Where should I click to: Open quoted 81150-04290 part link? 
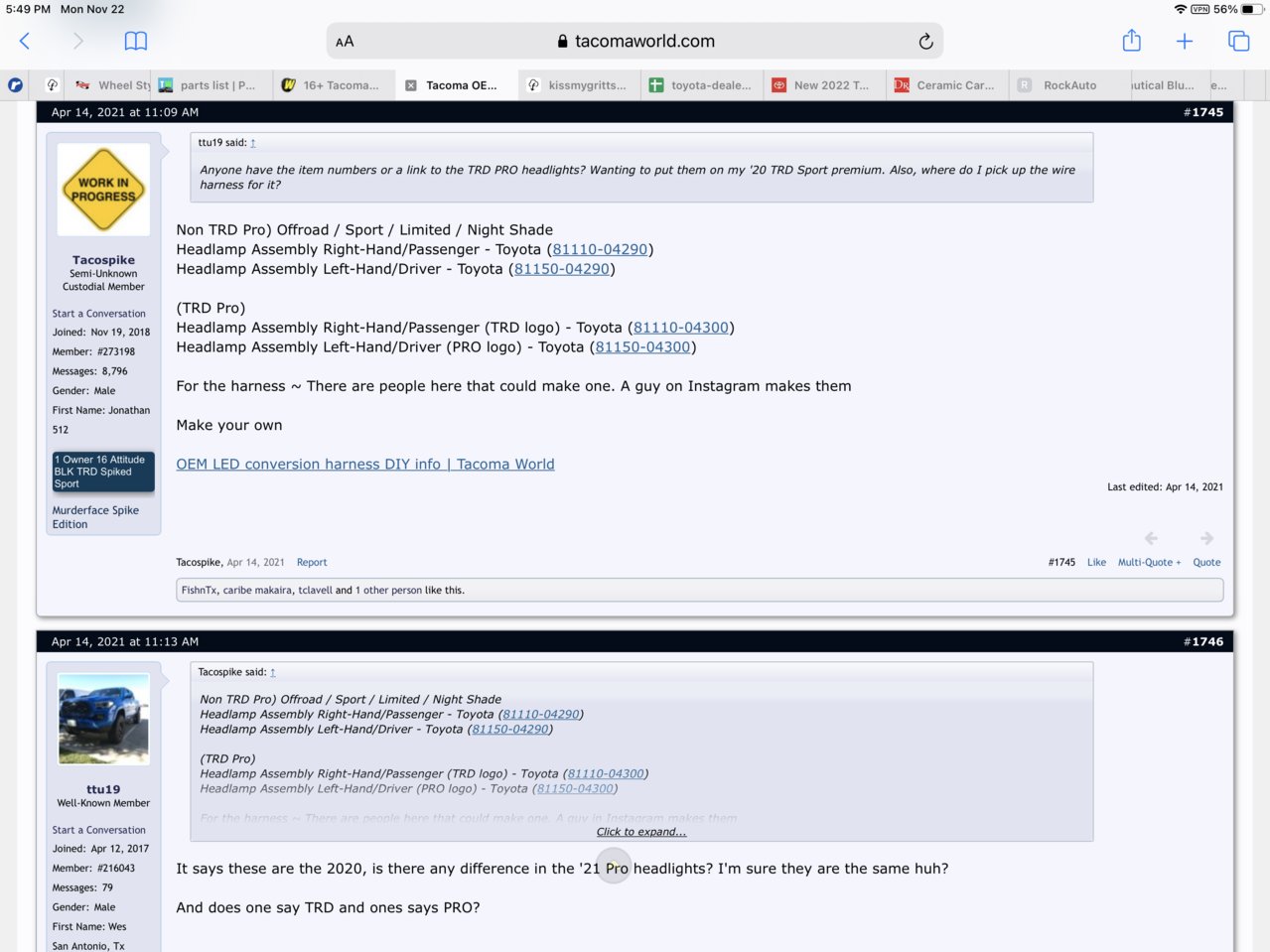point(509,729)
